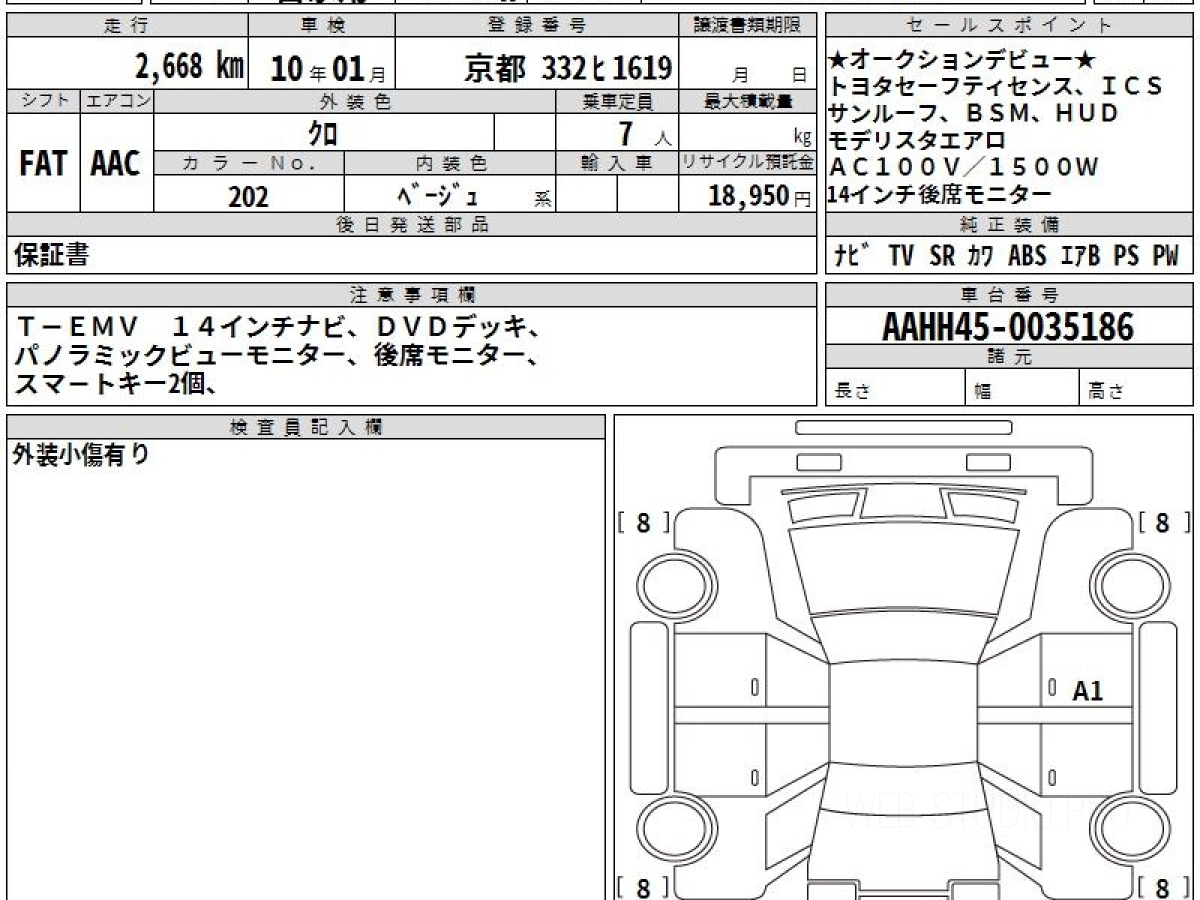Click the inspection date 10年01月
1200x900 pixels.
coord(327,68)
